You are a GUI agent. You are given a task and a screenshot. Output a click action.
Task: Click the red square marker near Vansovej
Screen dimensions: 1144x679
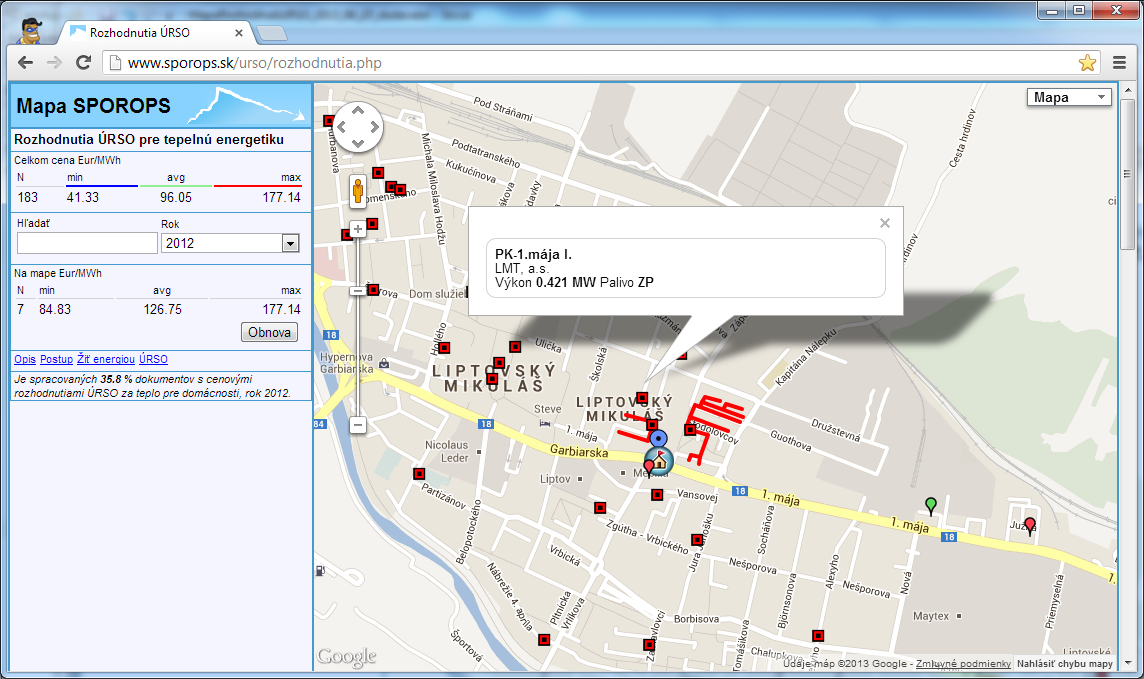coord(657,494)
